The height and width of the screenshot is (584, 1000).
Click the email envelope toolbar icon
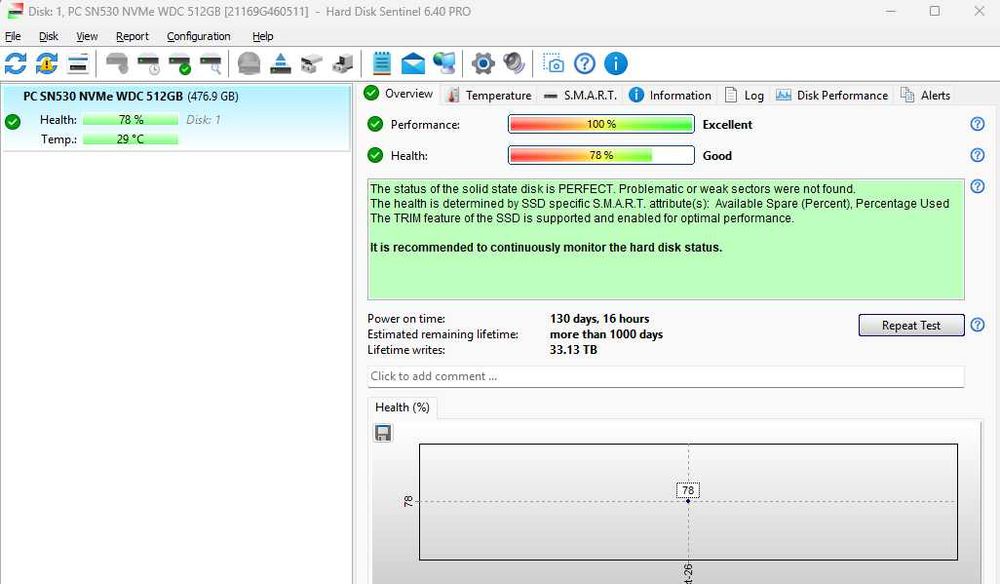coord(413,64)
